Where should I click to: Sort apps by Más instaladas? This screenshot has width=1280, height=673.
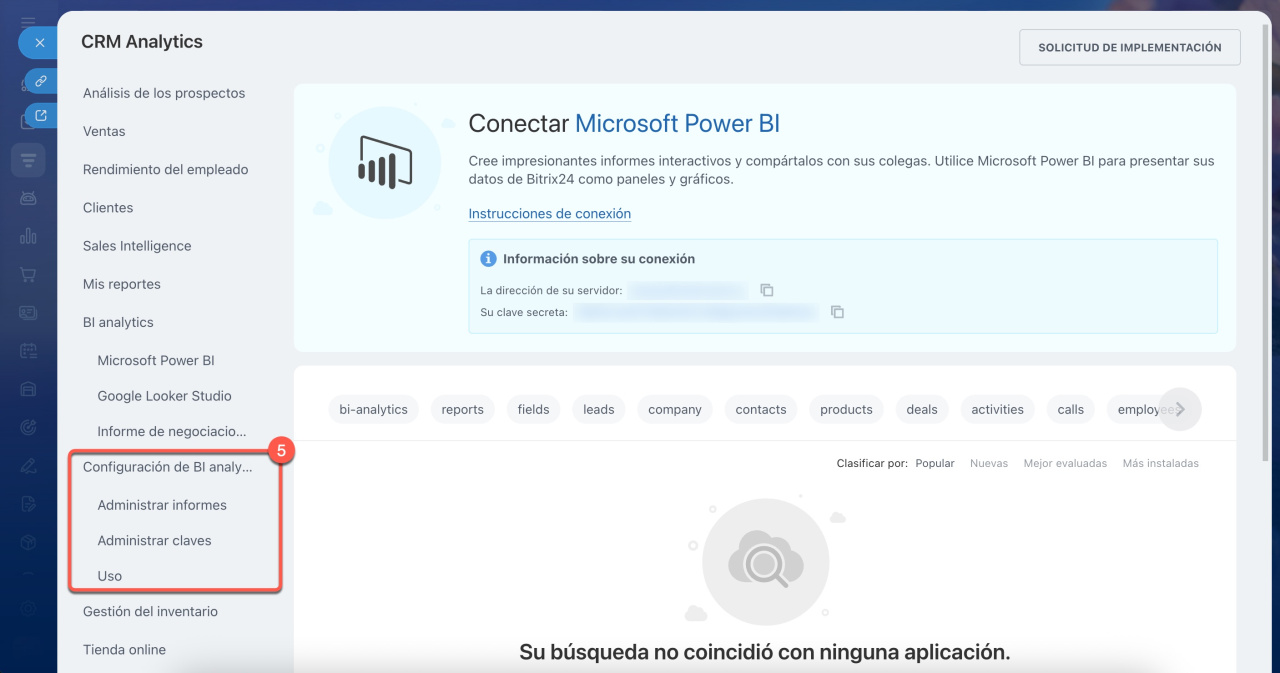(1160, 463)
